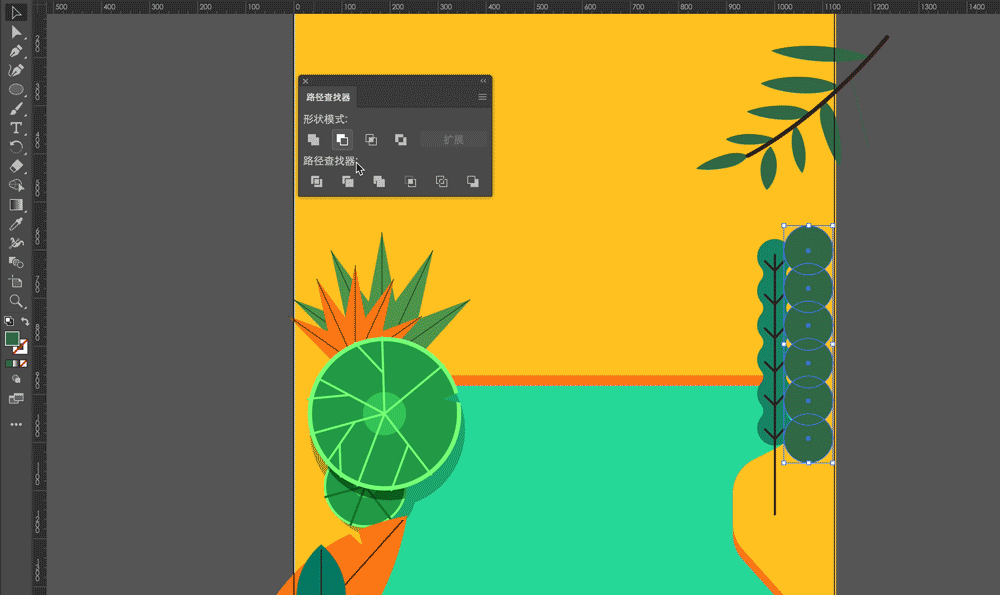This screenshot has width=1000, height=595.
Task: Select the Zoom magnifier tool
Action: pyautogui.click(x=16, y=300)
